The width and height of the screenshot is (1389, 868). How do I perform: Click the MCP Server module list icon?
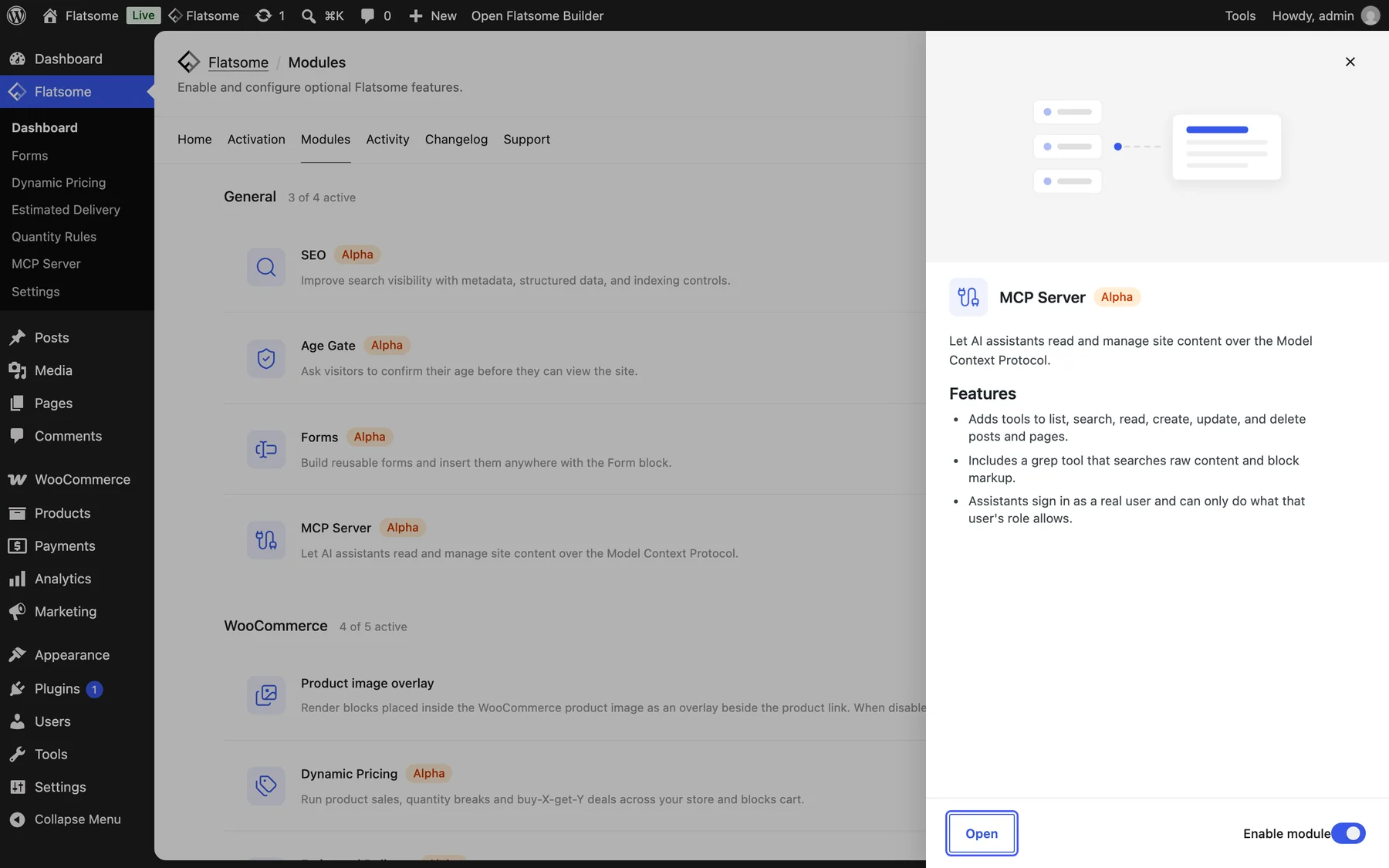click(x=266, y=540)
